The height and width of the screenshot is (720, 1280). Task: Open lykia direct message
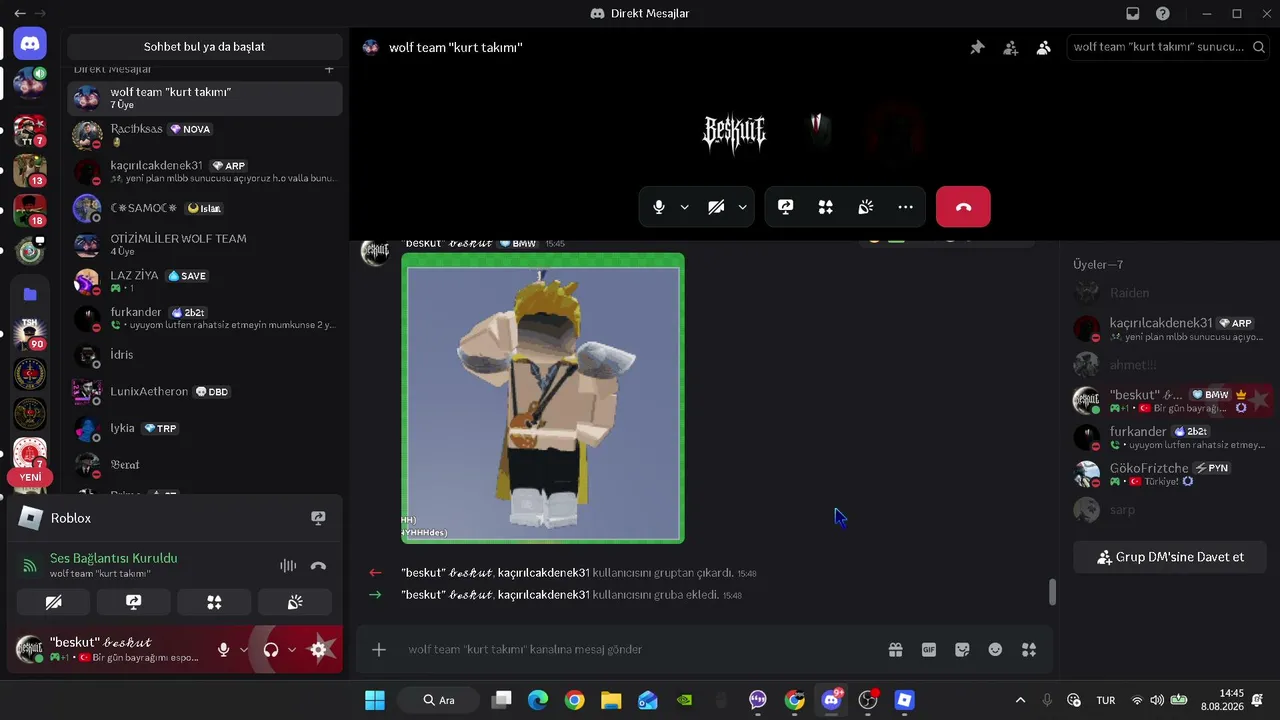coord(205,429)
